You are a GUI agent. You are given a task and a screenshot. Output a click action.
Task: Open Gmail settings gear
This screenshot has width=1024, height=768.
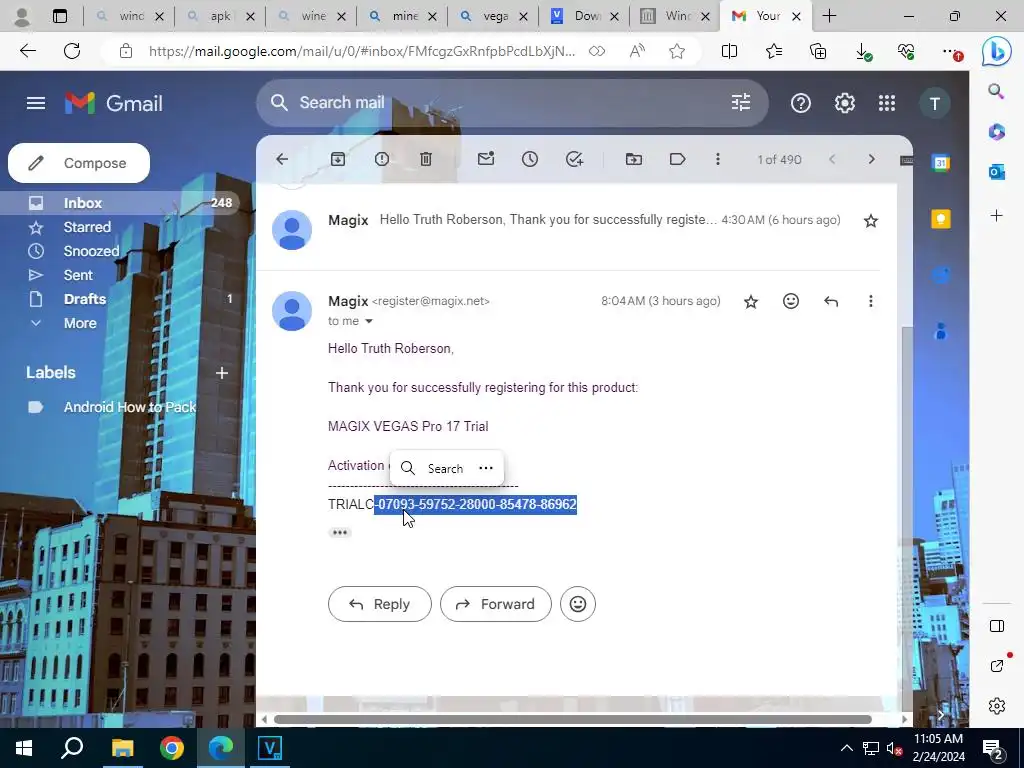(x=844, y=103)
